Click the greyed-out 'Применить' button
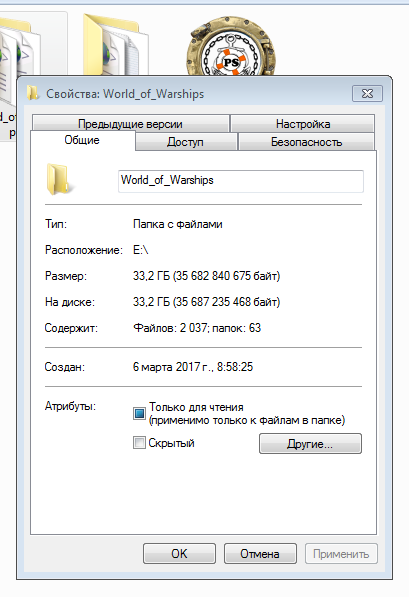Image resolution: width=409 pixels, height=597 pixels. point(341,554)
